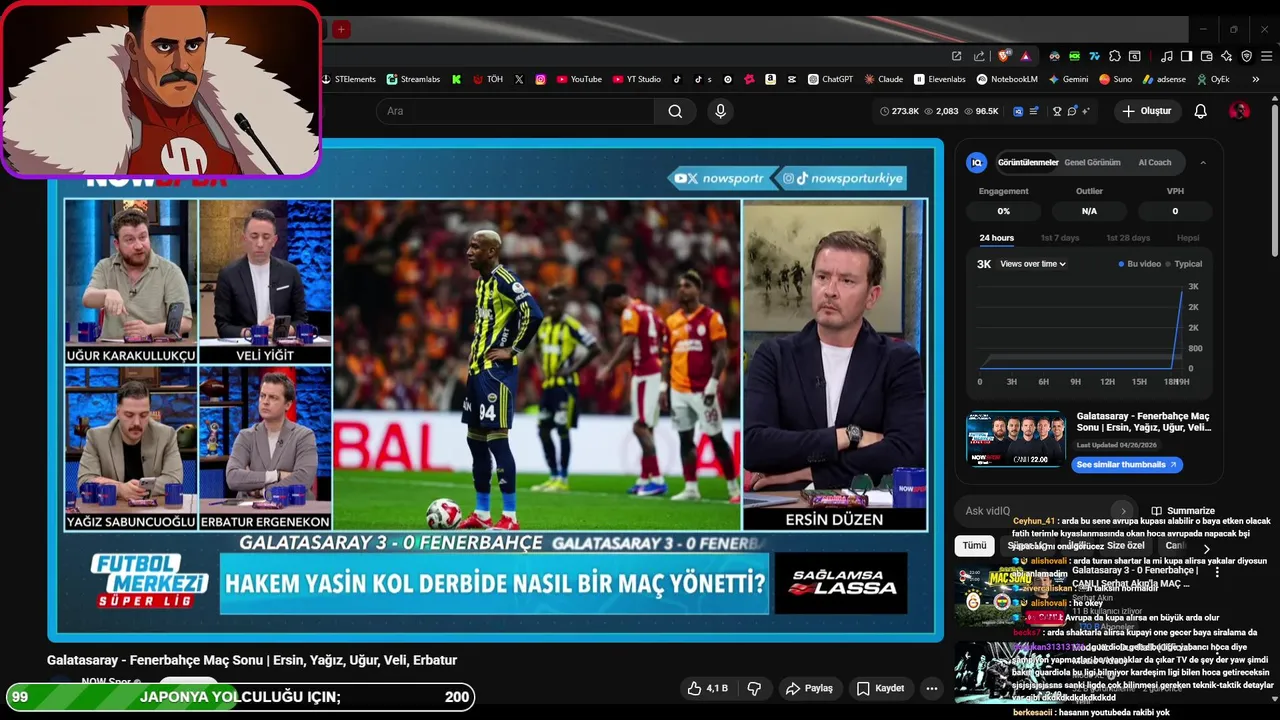Open the X (Twitter) bookmark icon
Viewport: 1280px width, 720px height.
pyautogui.click(x=519, y=79)
